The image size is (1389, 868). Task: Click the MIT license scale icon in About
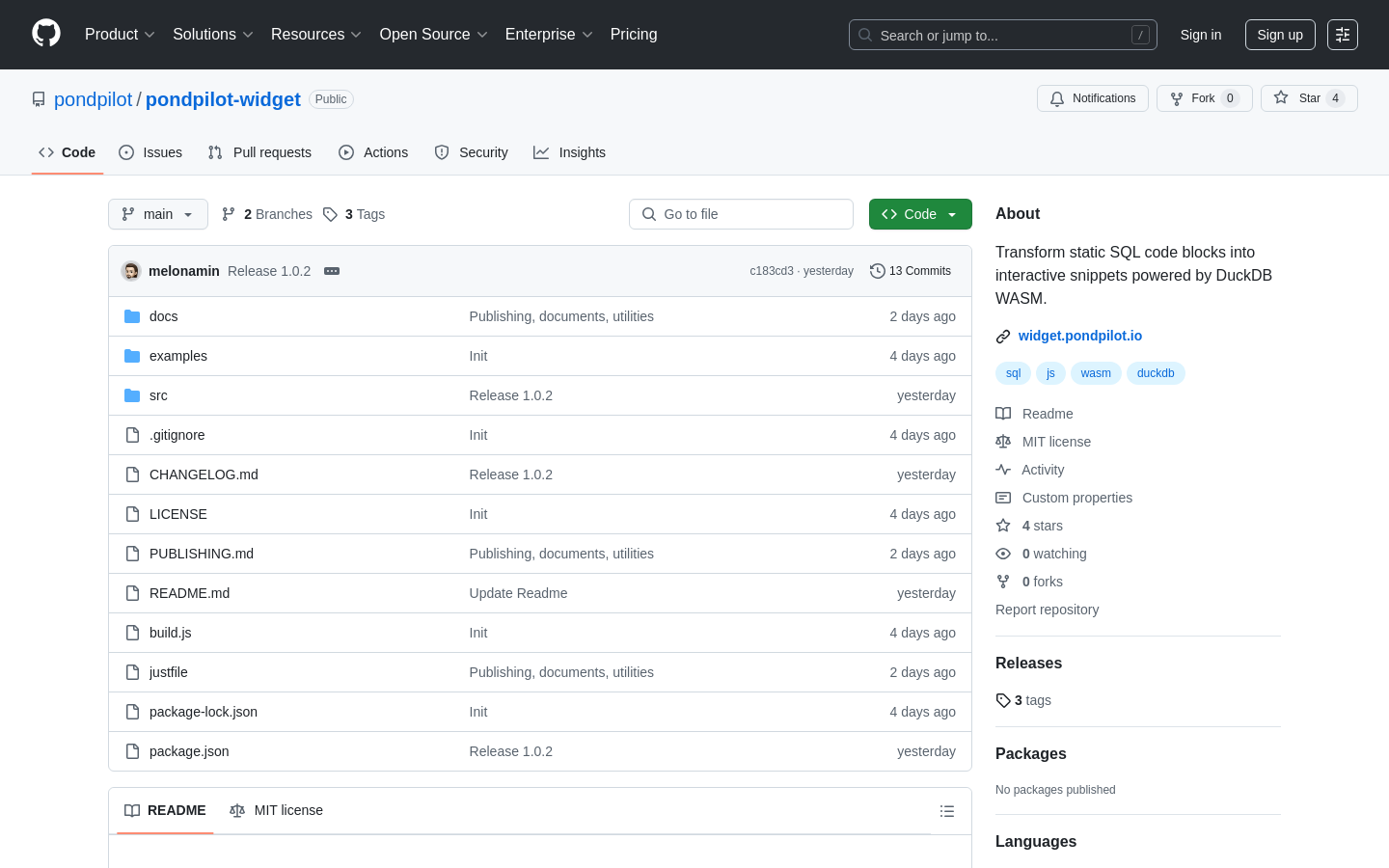tap(1003, 442)
